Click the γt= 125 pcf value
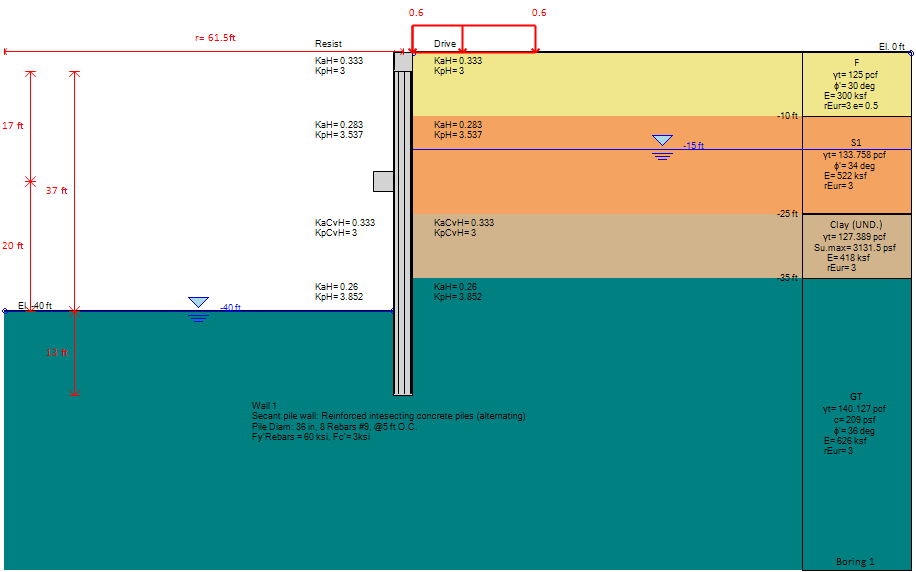916x572 pixels. (x=855, y=75)
